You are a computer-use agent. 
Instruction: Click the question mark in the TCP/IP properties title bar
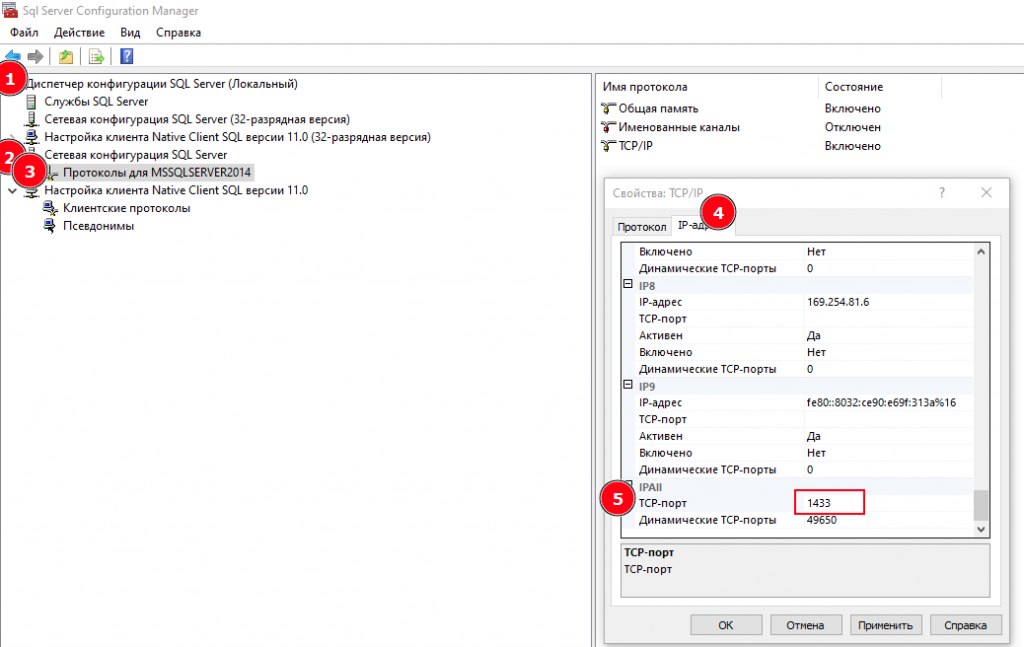942,193
